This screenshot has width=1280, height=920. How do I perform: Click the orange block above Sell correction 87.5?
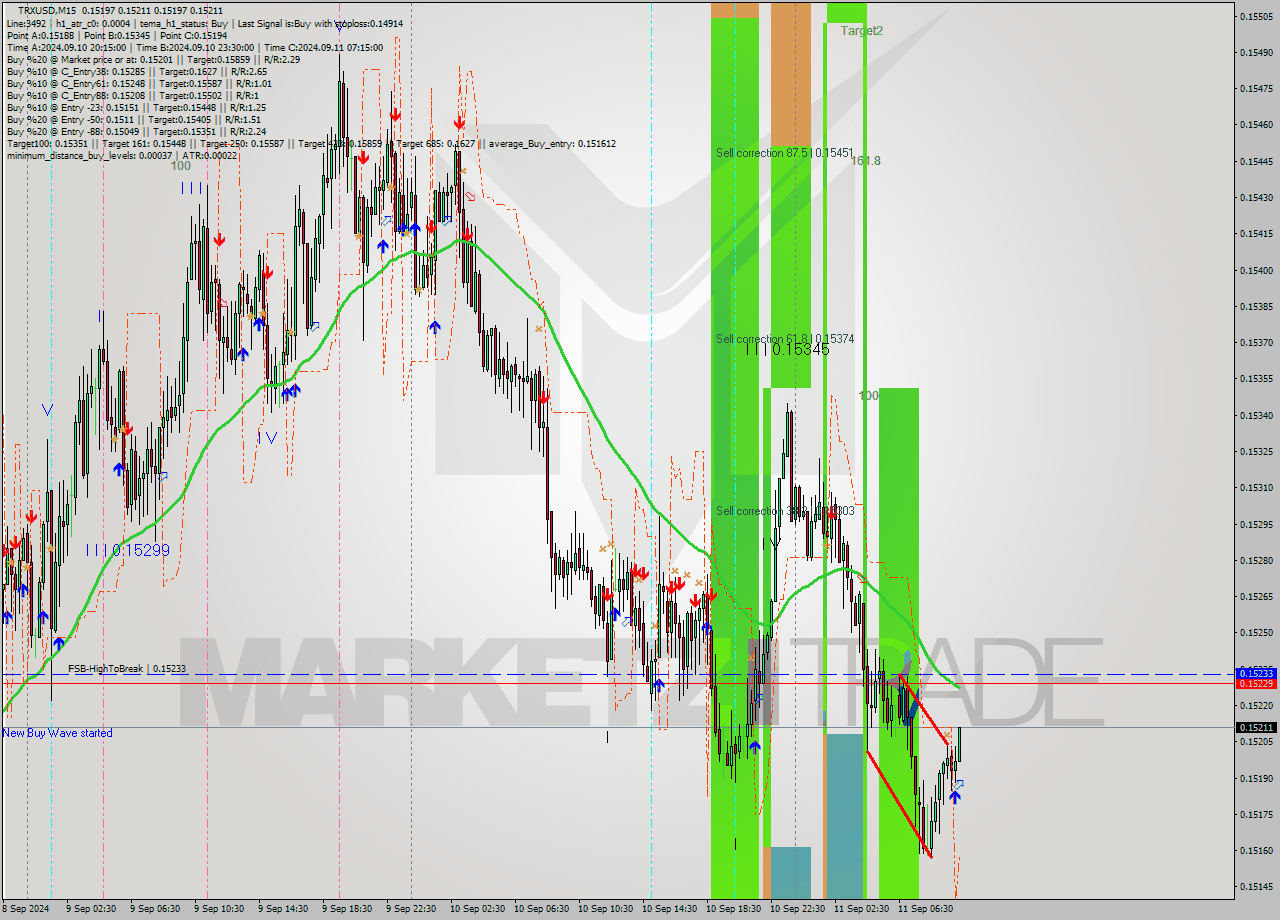(790, 74)
